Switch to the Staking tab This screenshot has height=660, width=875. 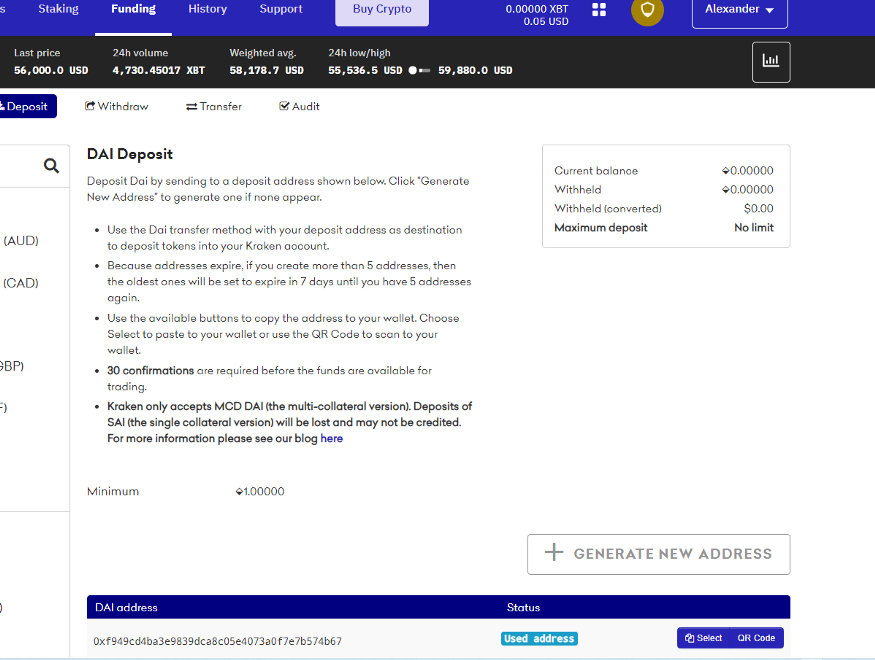click(x=58, y=9)
